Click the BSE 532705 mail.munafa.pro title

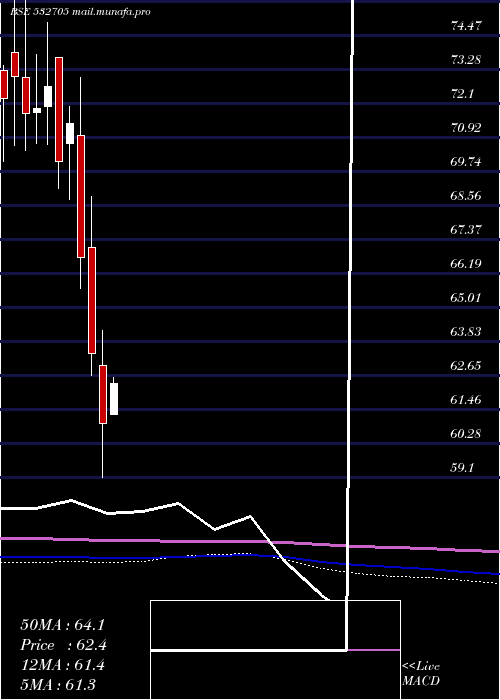[80, 12]
